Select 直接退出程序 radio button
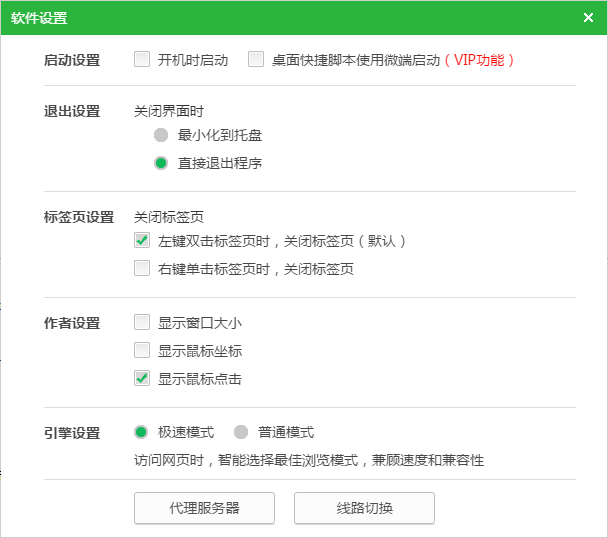 pyautogui.click(x=160, y=163)
